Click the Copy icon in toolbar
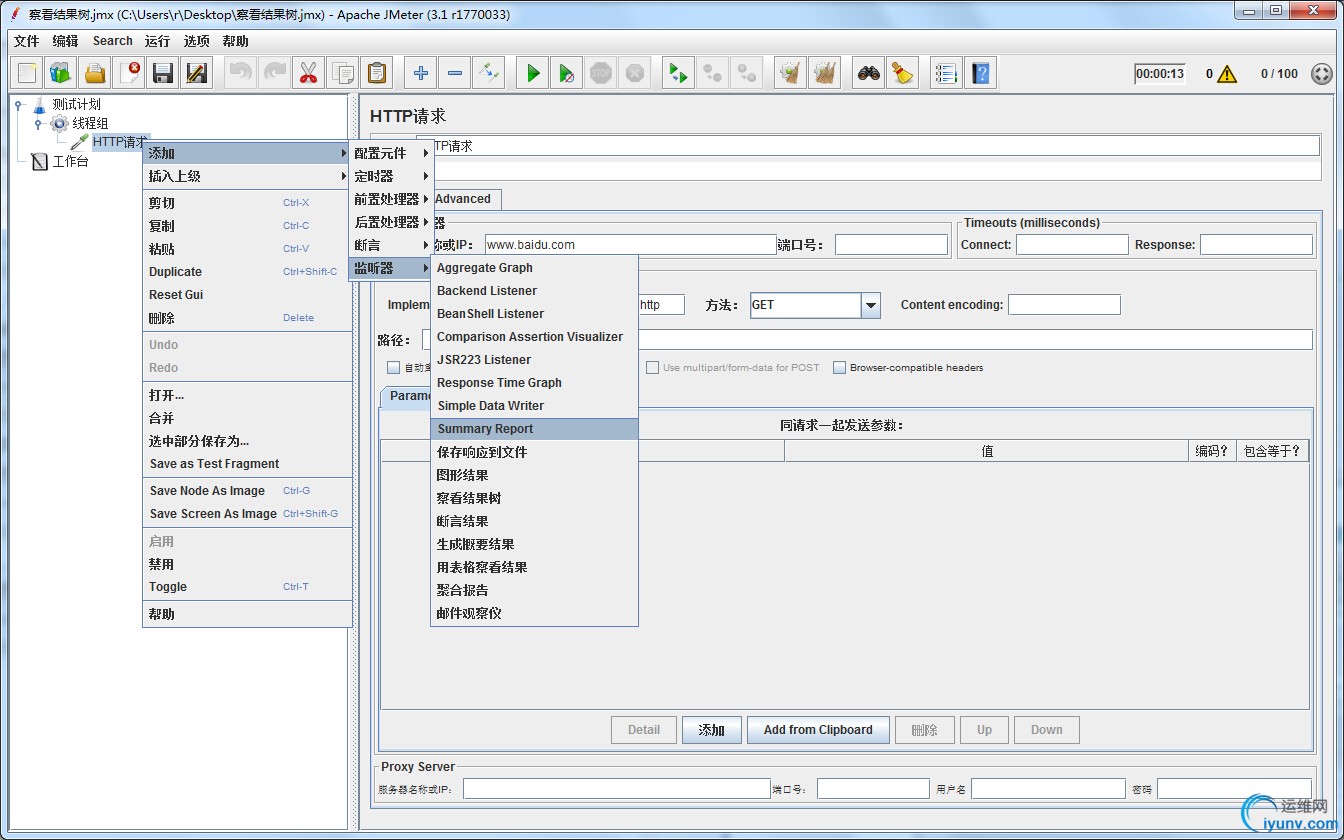 click(x=343, y=73)
